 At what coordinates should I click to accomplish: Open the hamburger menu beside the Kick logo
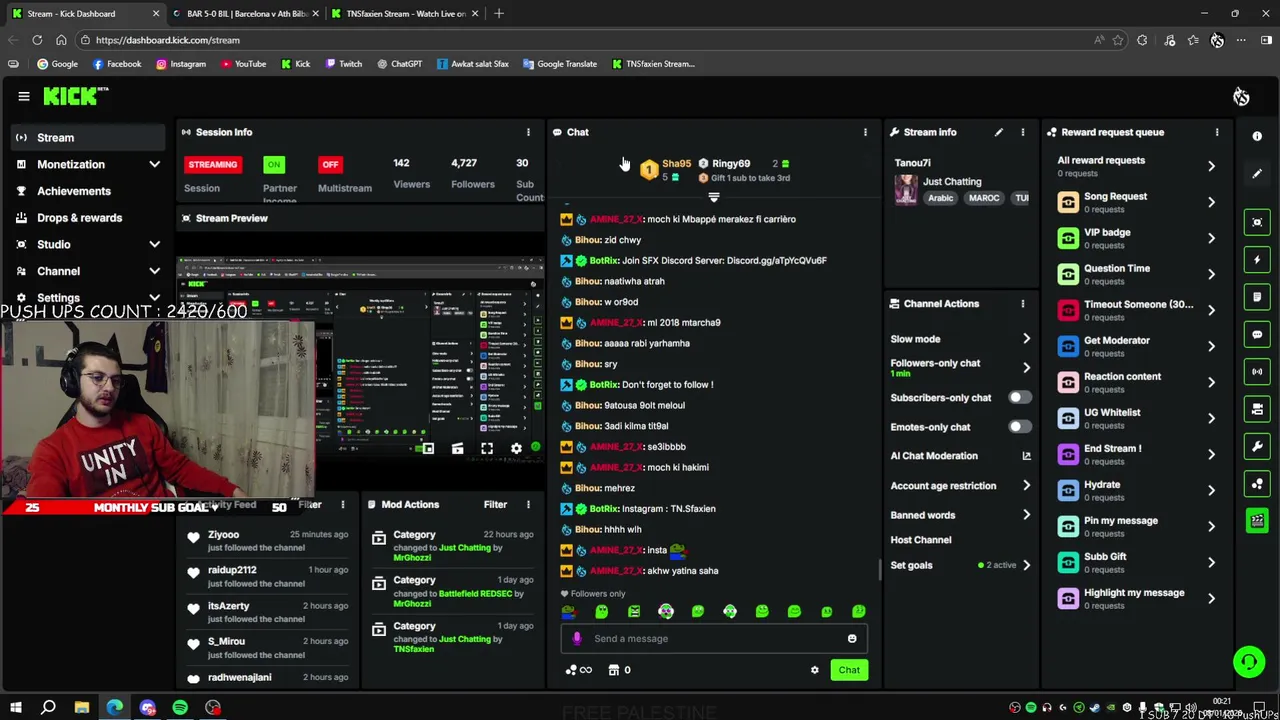click(24, 96)
